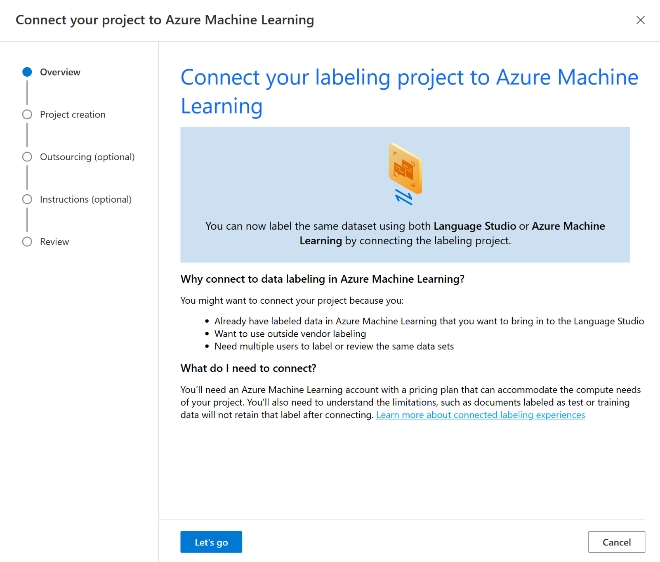Click the dialog title text at top
Image resolution: width=660 pixels, height=562 pixels.
[165, 20]
